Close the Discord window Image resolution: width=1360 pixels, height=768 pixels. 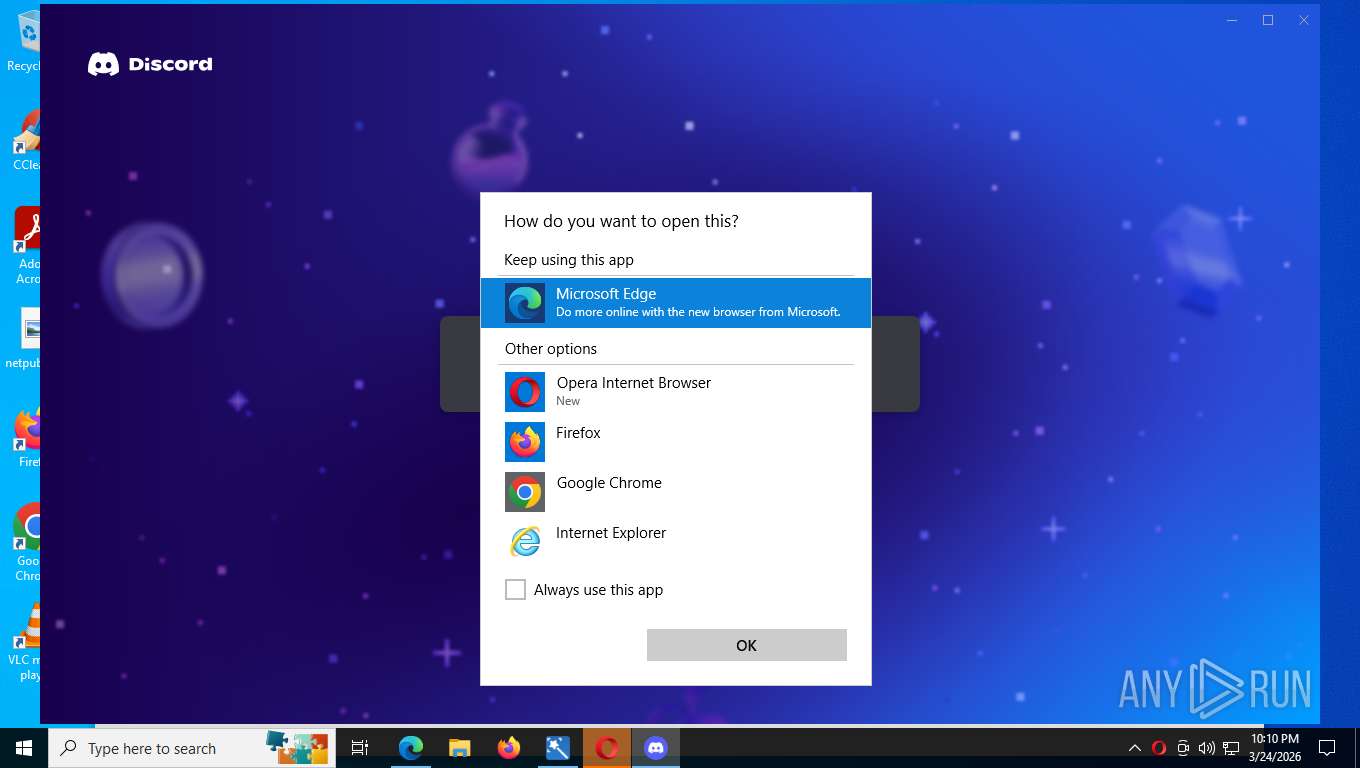[1304, 20]
